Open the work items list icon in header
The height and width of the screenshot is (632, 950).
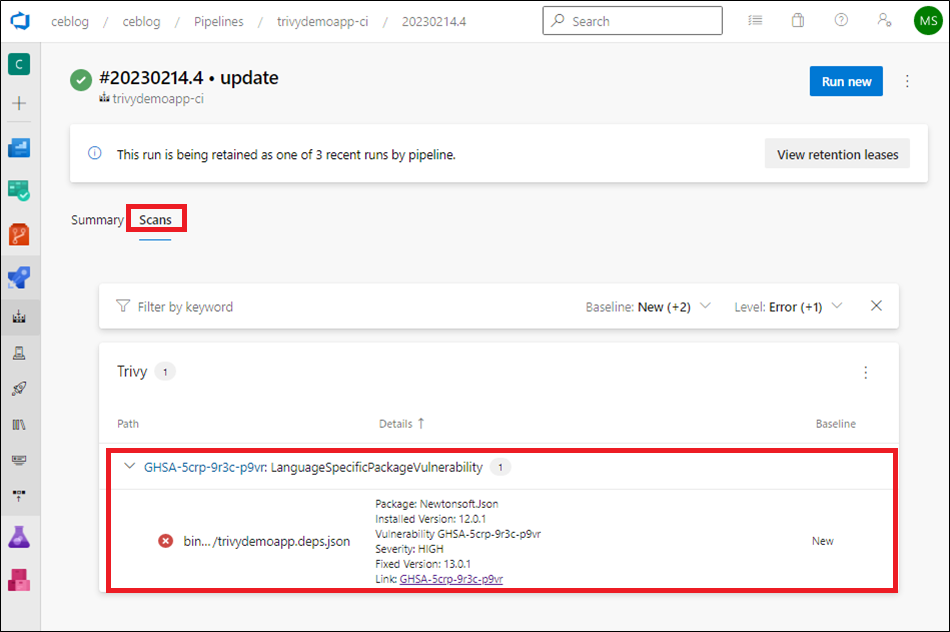click(x=755, y=21)
